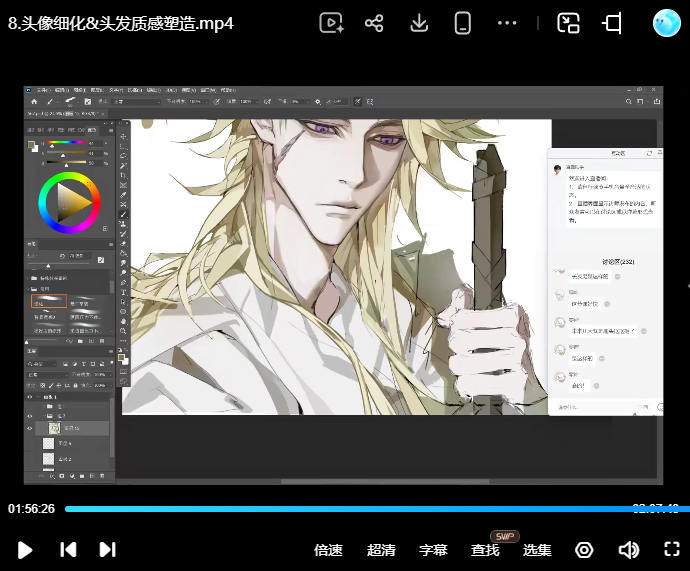Viewport: 690px width, 571px height.
Task: Open the brush blend mode dropdown
Action: click(x=136, y=102)
